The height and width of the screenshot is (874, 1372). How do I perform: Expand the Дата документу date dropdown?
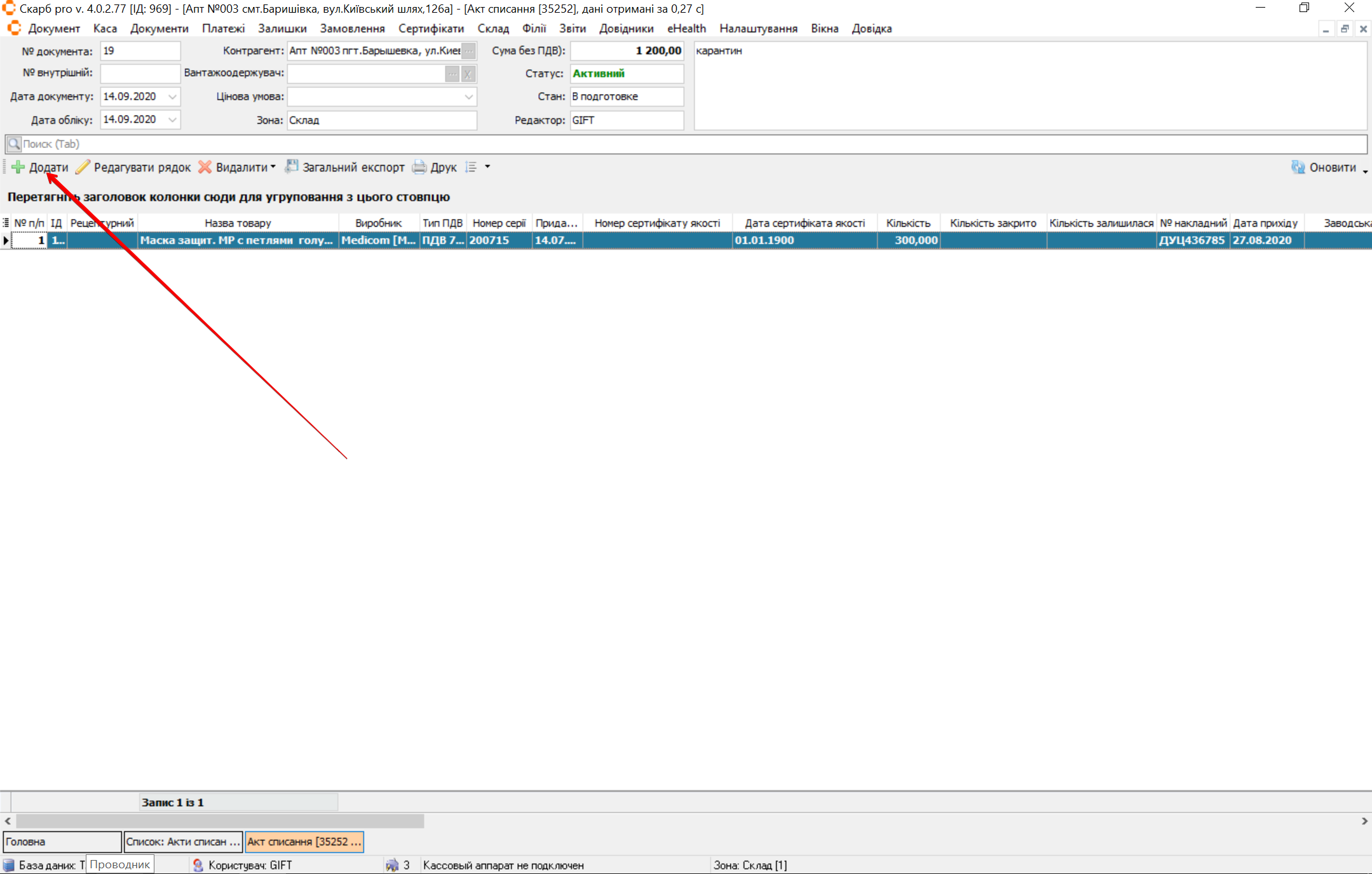[172, 97]
